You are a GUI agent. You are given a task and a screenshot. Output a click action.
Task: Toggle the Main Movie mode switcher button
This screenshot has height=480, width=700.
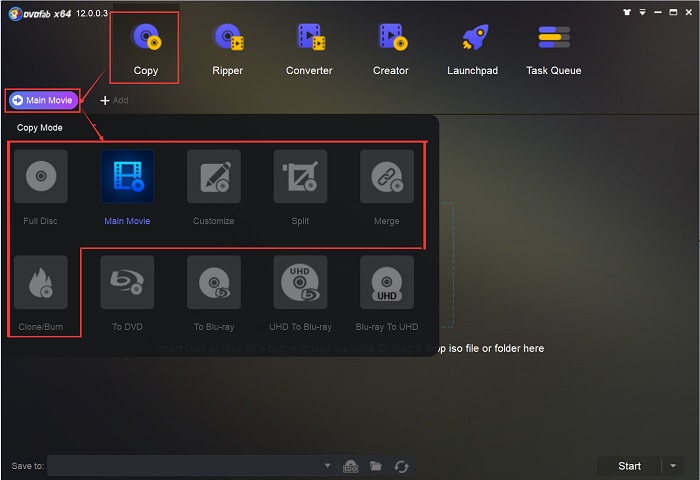tap(43, 100)
